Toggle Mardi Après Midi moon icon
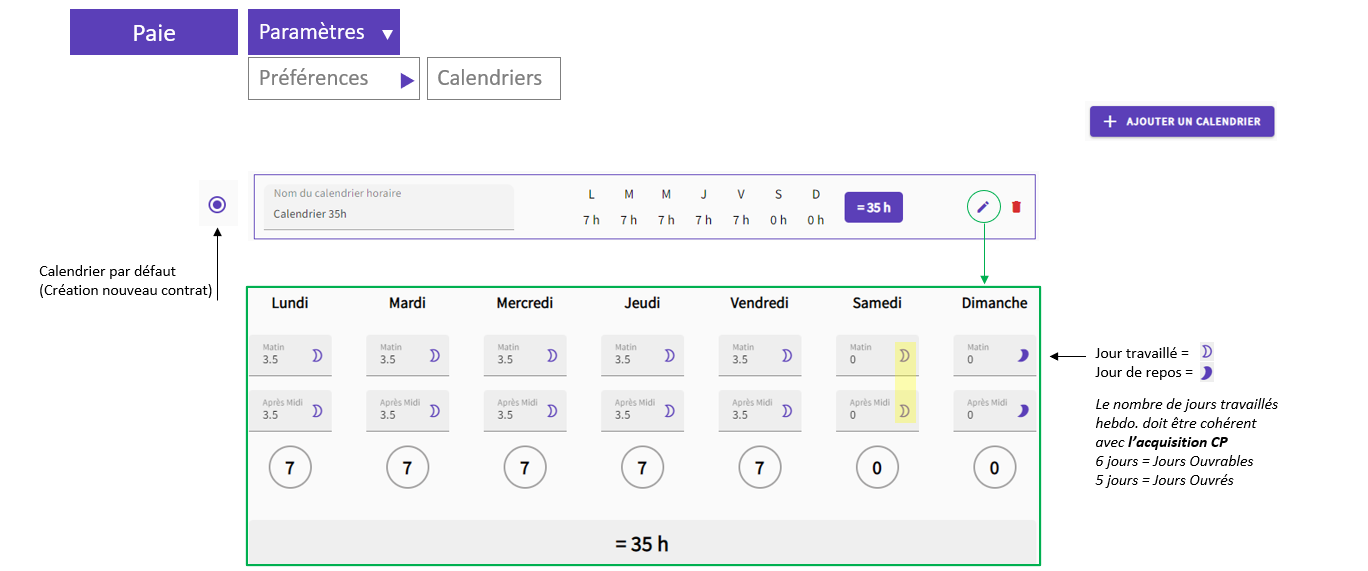 (435, 410)
